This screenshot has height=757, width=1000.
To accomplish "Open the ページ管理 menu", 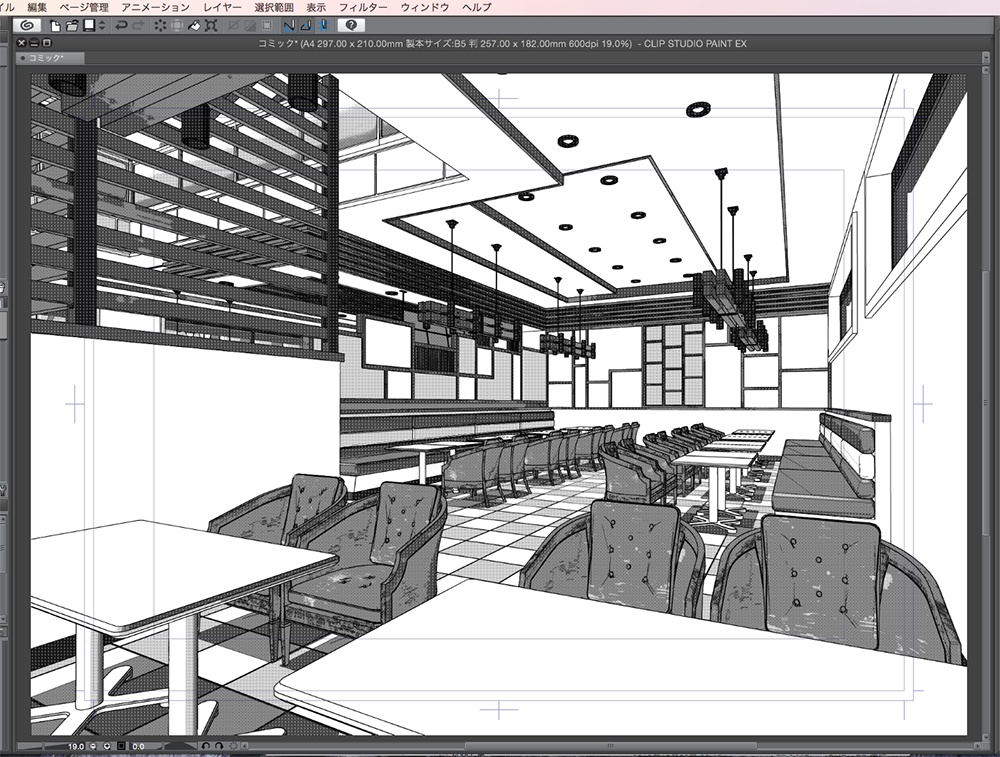I will [84, 8].
